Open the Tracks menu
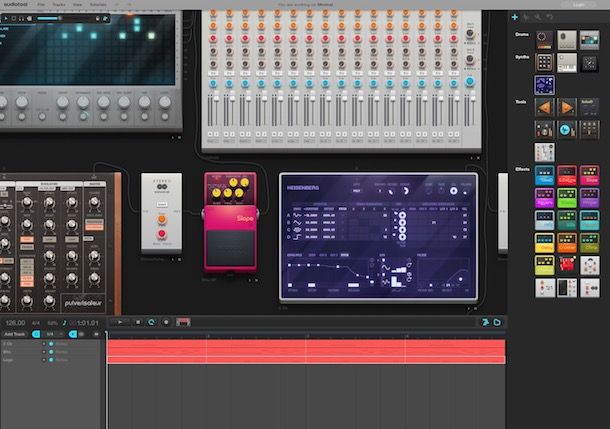 point(59,4)
